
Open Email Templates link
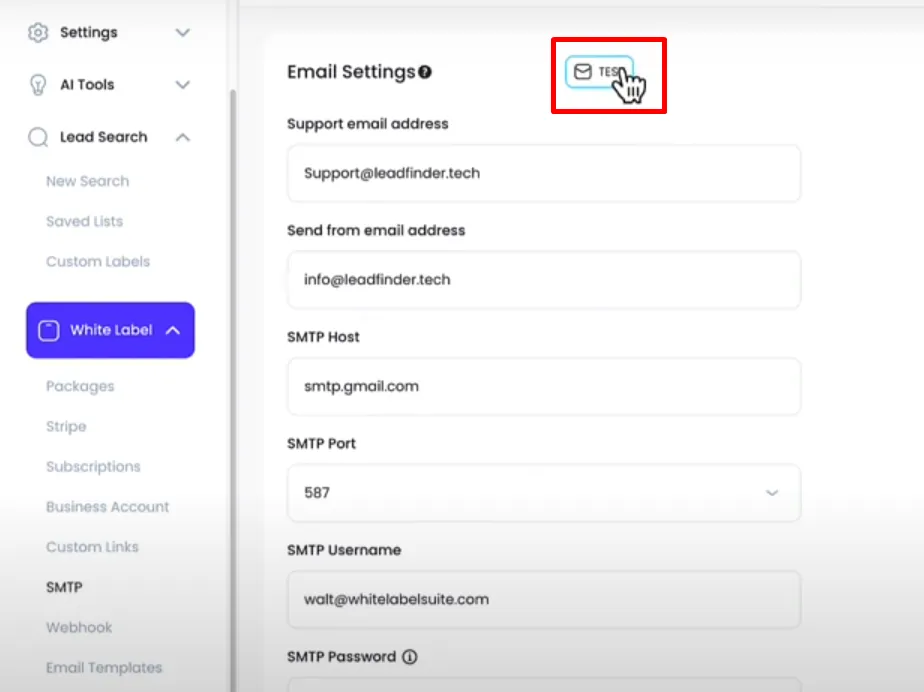[x=104, y=668]
